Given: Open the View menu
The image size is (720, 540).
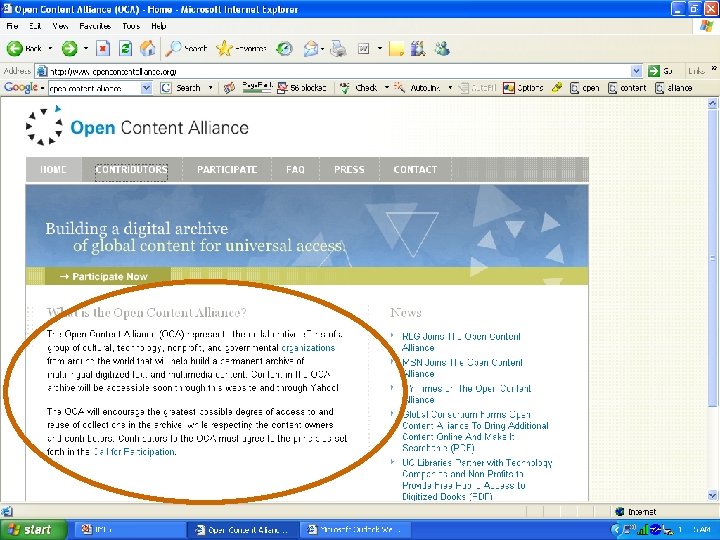Looking at the screenshot, I should (x=60, y=26).
